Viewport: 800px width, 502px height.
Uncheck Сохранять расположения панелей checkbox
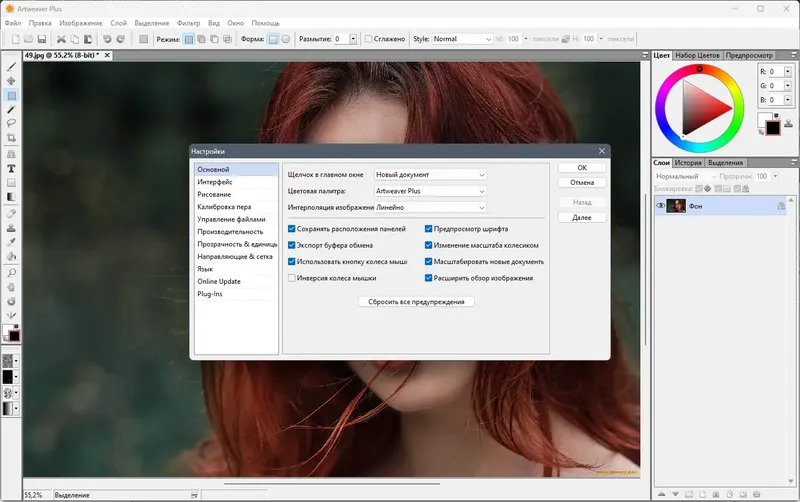pyautogui.click(x=292, y=229)
